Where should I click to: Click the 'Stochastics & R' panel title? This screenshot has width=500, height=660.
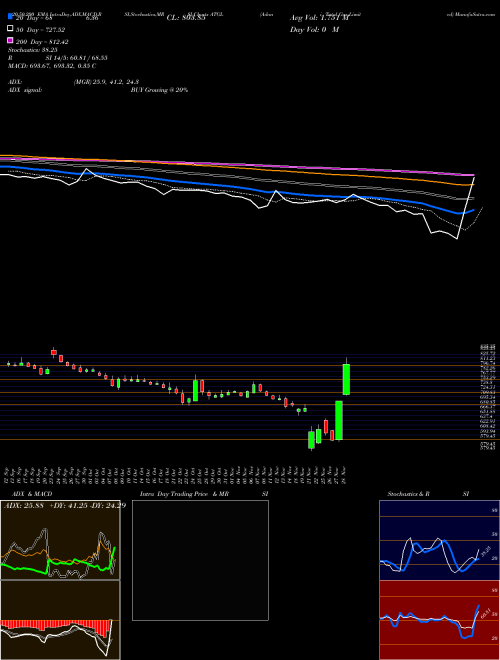tap(409, 494)
